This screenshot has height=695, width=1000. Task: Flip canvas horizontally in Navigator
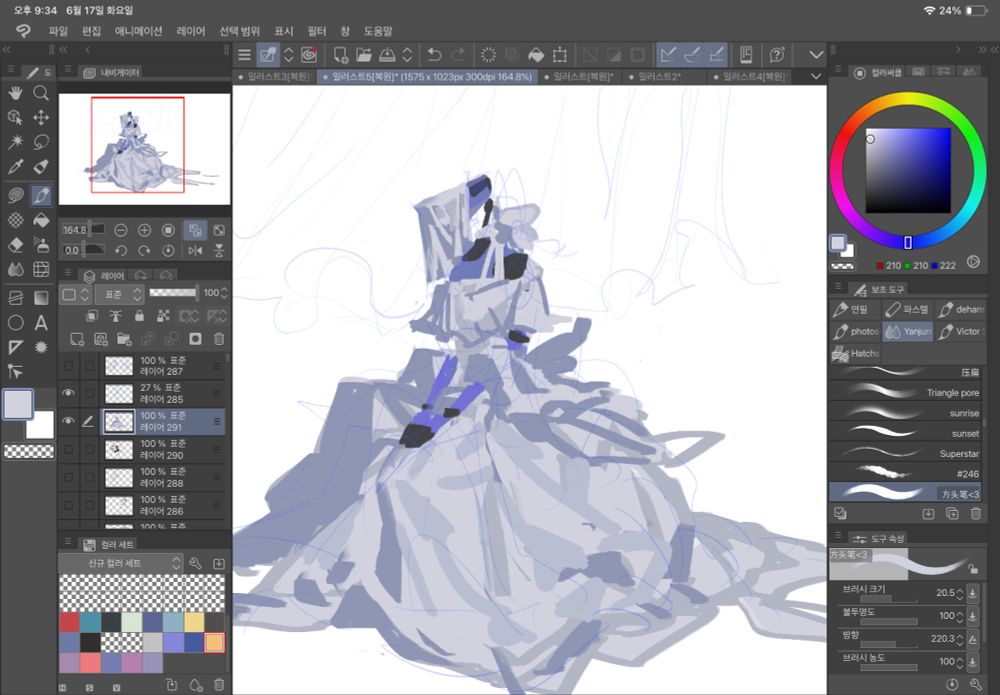195,251
